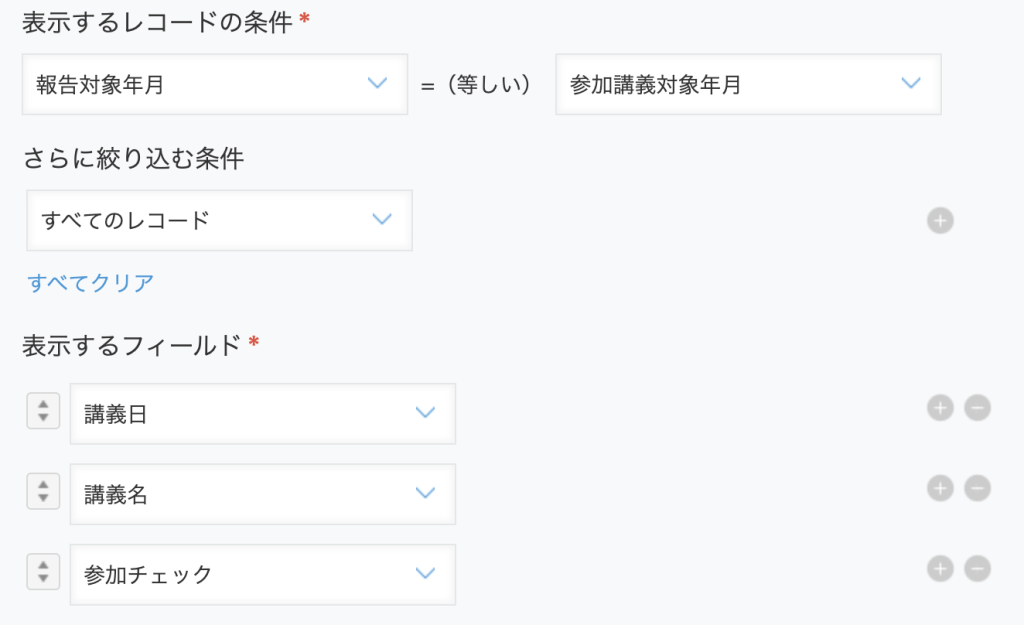Viewport: 1024px width, 625px height.
Task: Click the reorder handle for 参加チェック
Action: click(42, 571)
